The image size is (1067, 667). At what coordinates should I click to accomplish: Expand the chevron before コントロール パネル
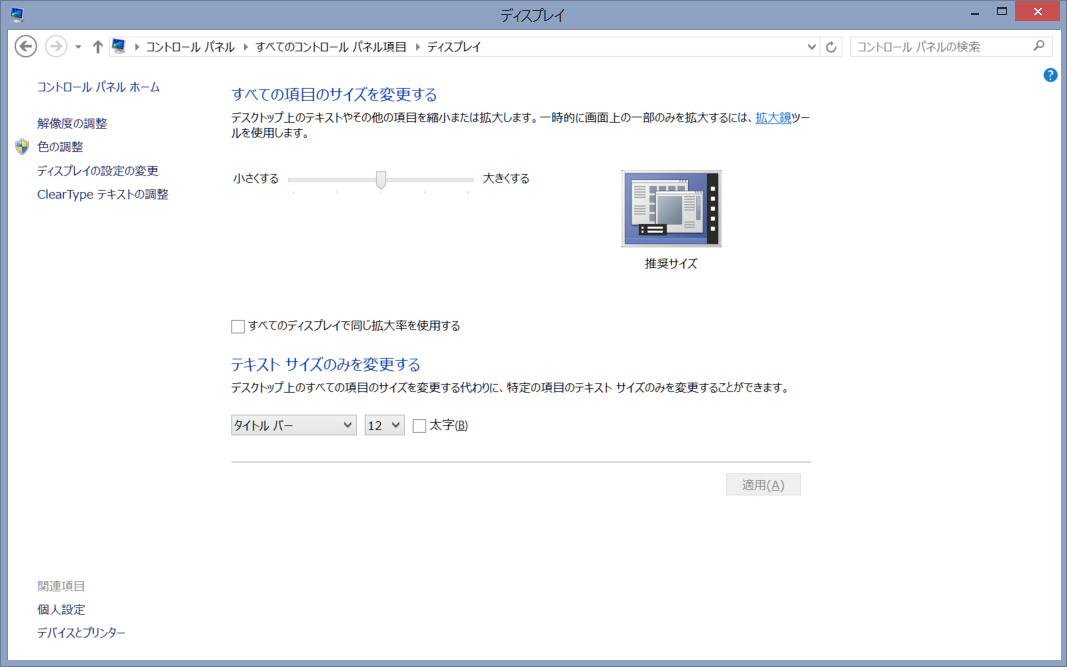(x=137, y=47)
